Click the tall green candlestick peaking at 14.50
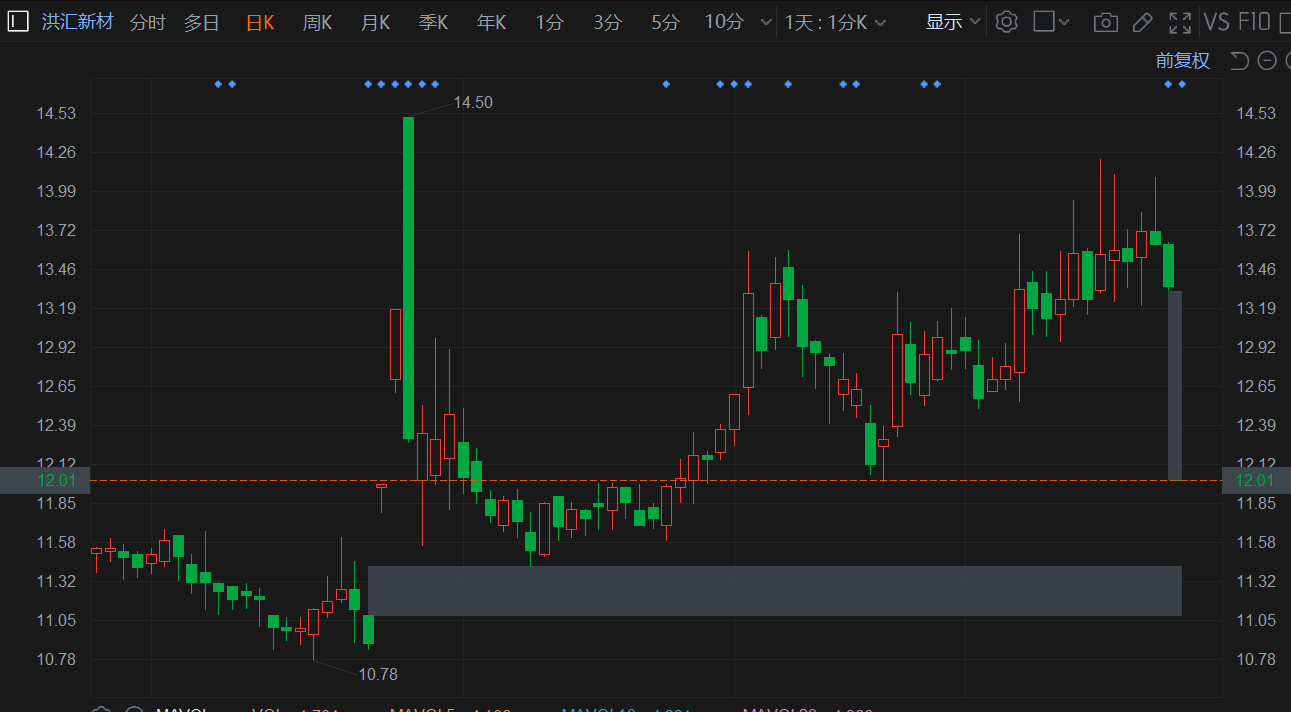This screenshot has height=712, width=1291. (408, 278)
